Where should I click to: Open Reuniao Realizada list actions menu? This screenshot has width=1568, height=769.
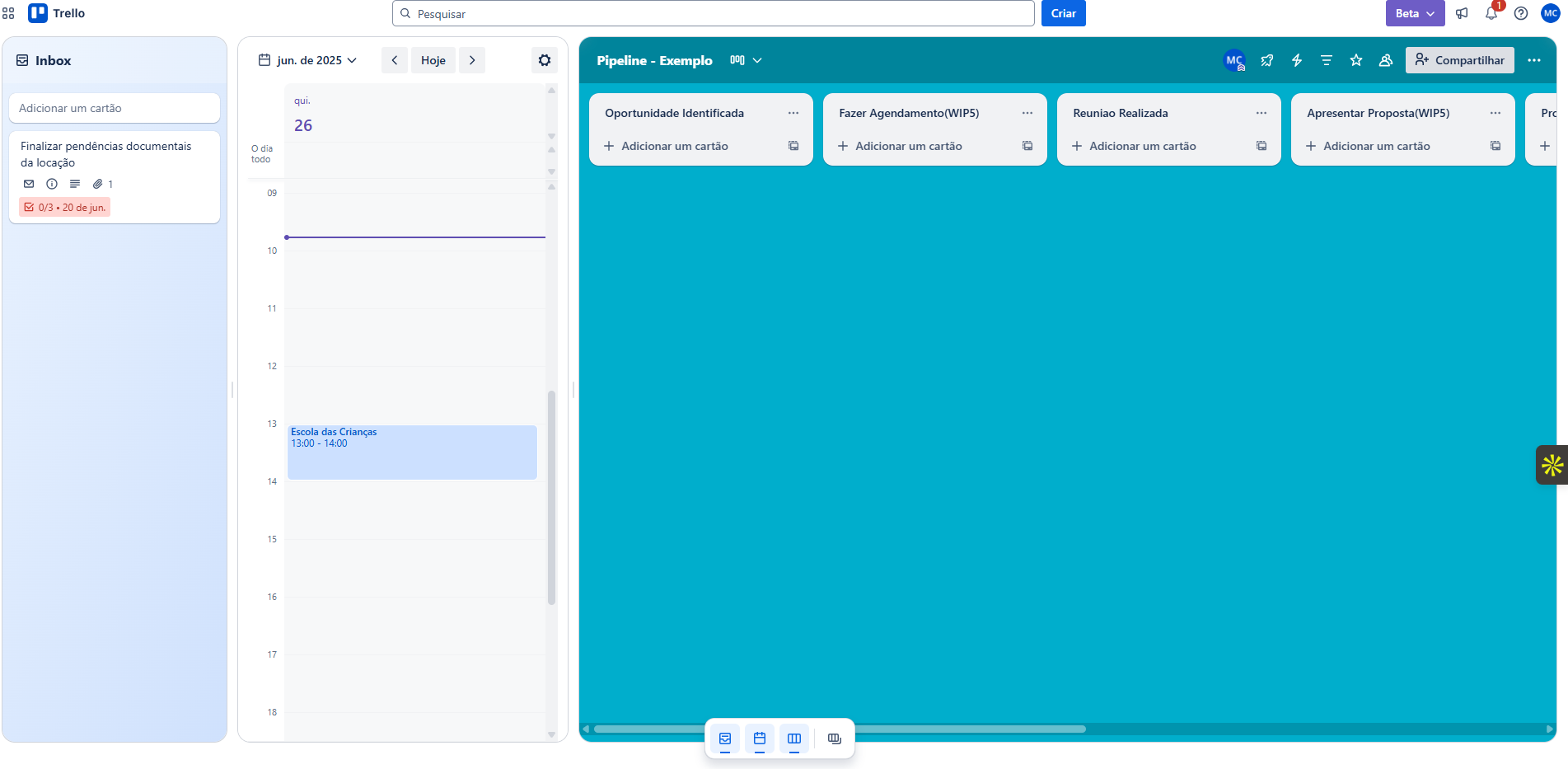(x=1261, y=113)
